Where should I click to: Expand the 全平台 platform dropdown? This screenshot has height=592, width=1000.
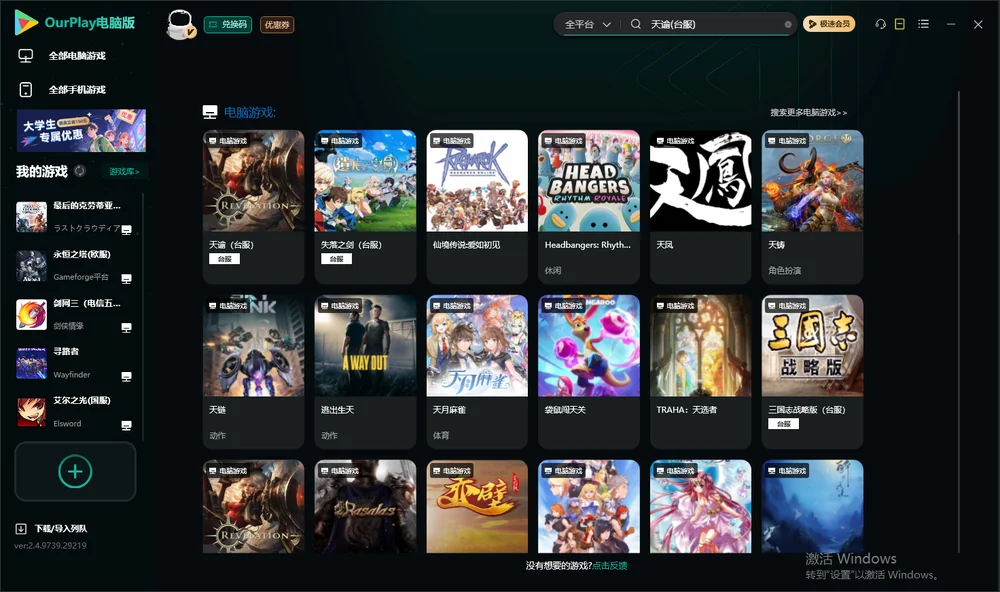pos(588,24)
